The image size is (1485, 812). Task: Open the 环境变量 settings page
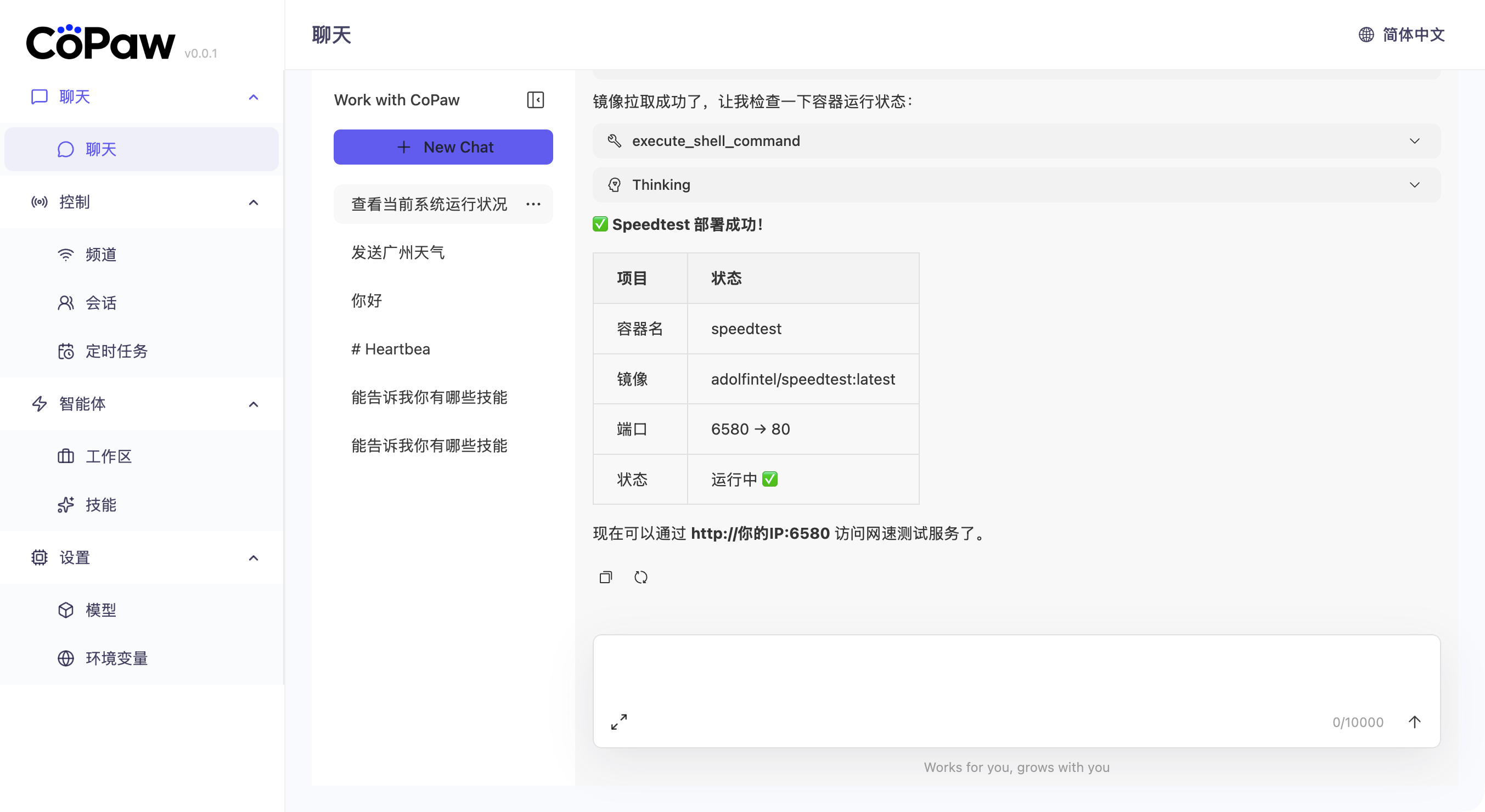116,658
